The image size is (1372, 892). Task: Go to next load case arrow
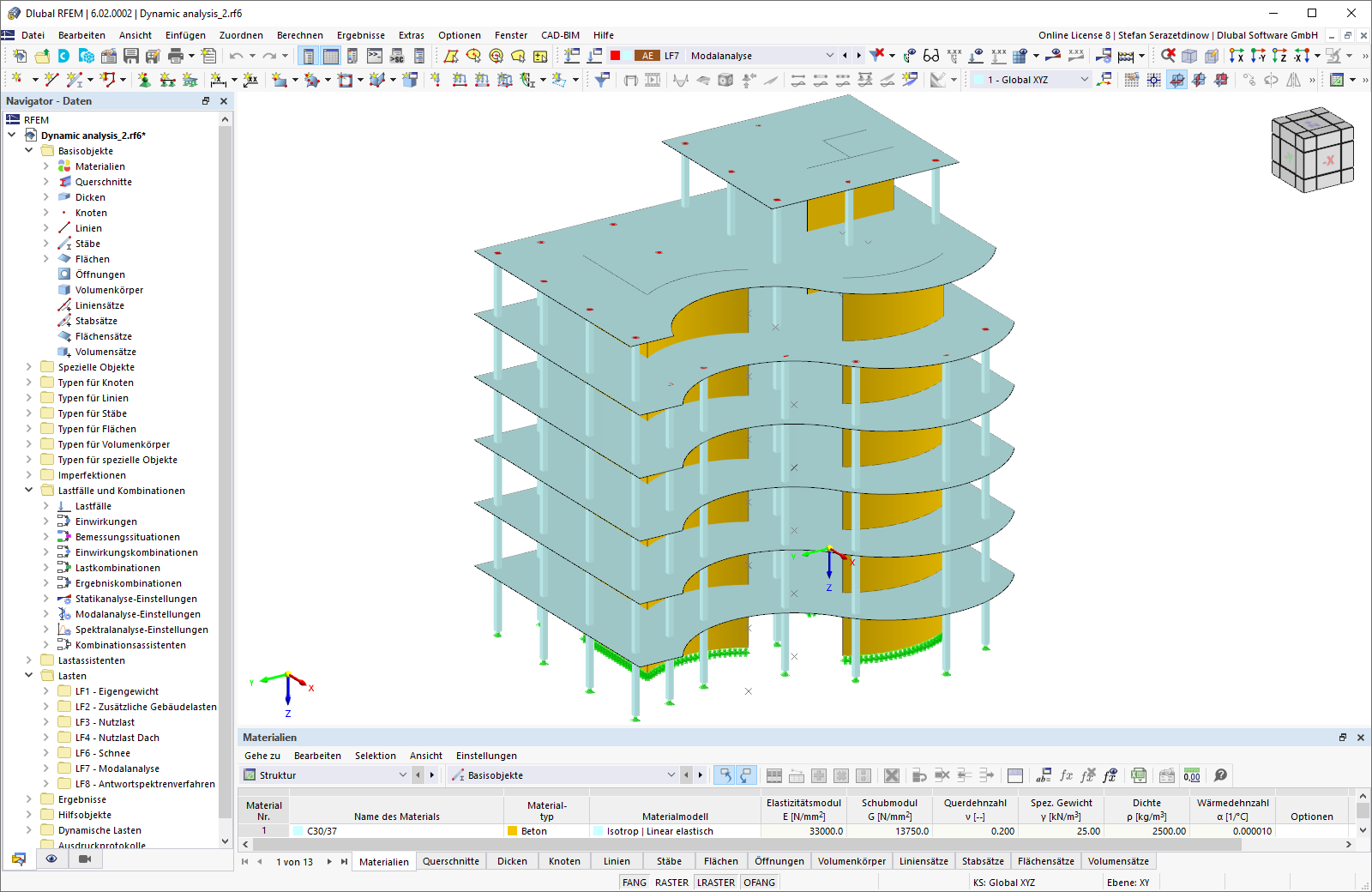pos(858,56)
